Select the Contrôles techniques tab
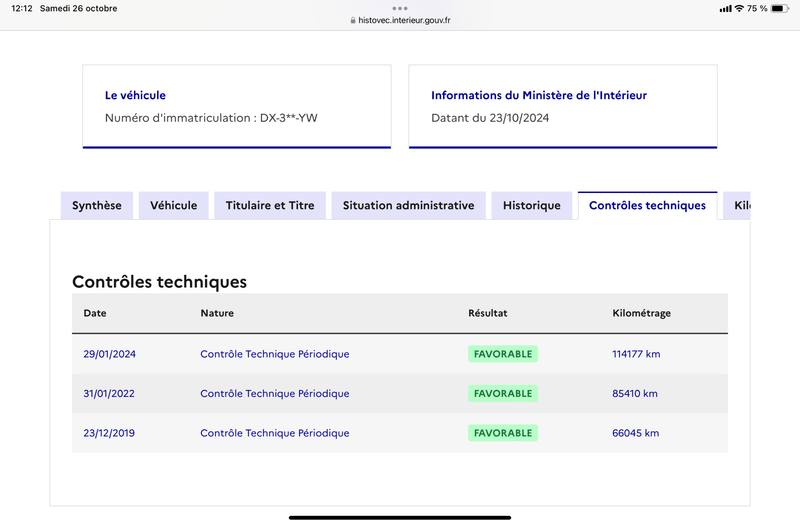The width and height of the screenshot is (800, 525). 647,206
